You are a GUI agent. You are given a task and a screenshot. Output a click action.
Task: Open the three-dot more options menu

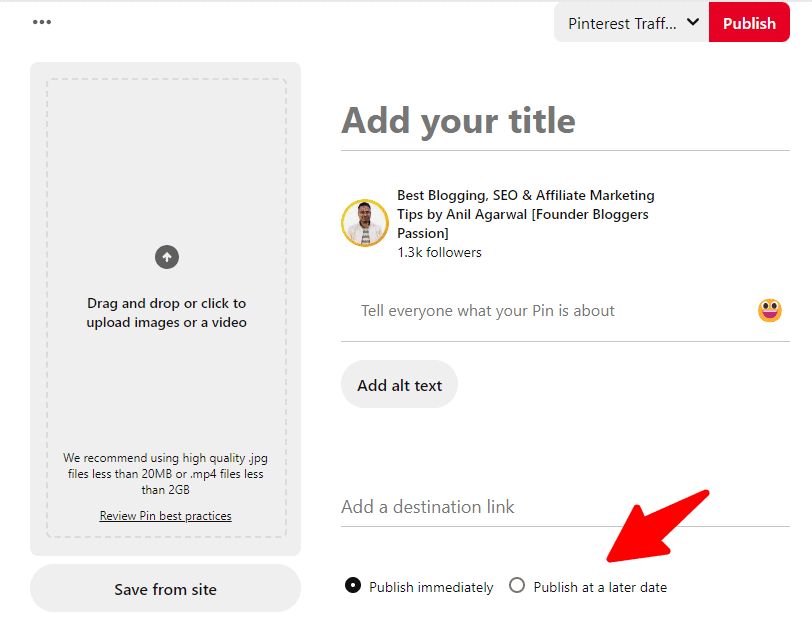pos(41,22)
